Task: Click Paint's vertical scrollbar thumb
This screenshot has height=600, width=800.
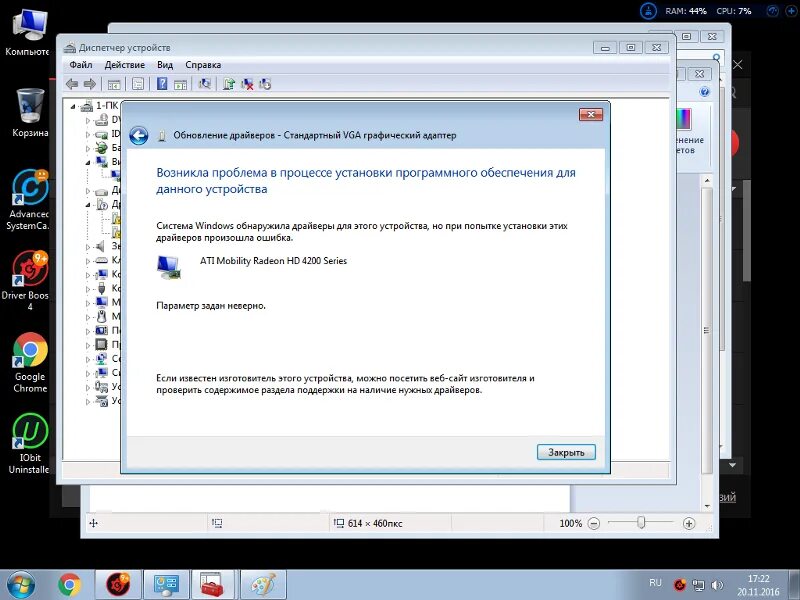Action: pyautogui.click(x=707, y=331)
